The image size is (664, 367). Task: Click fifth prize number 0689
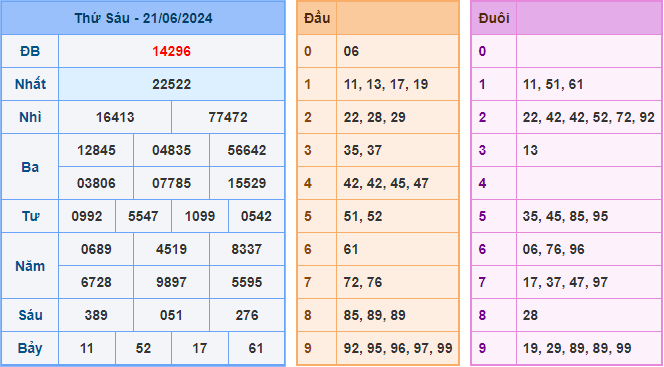click(96, 249)
